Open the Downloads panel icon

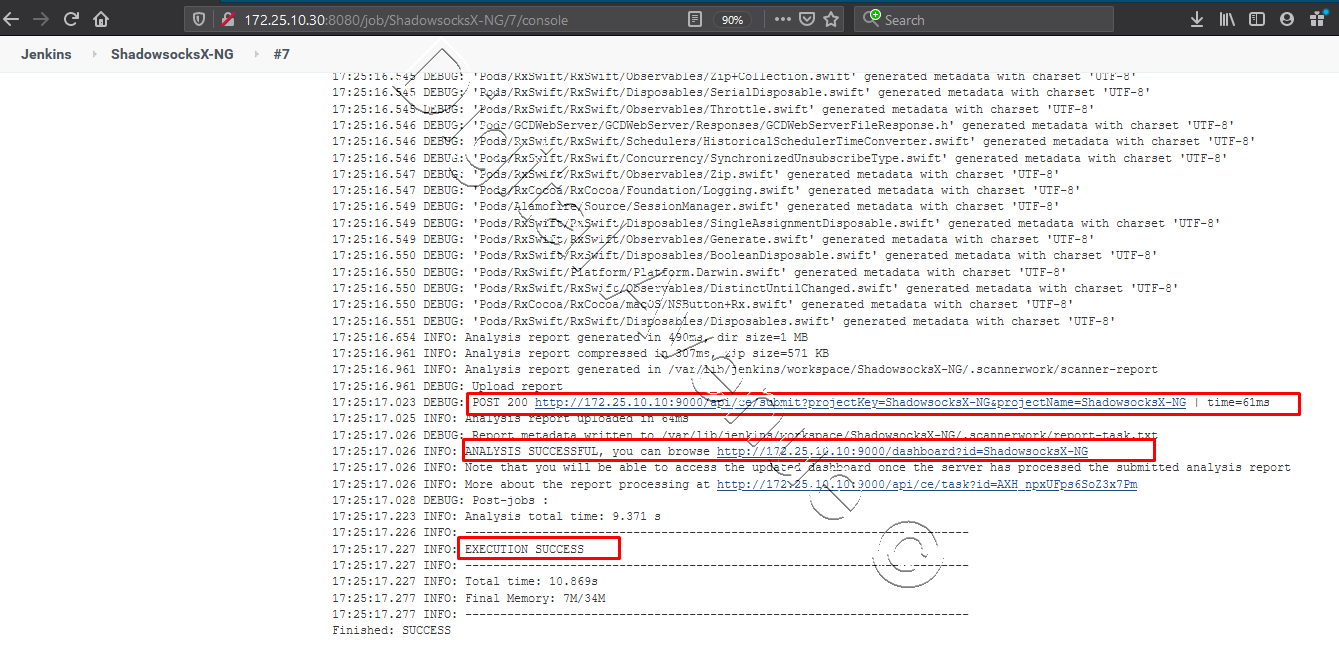(1197, 18)
